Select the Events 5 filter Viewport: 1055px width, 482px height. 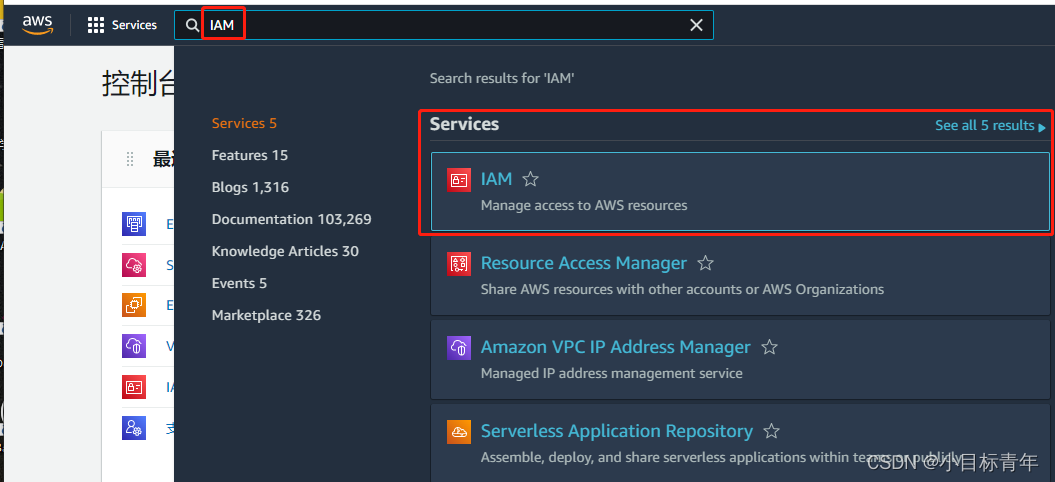[239, 283]
